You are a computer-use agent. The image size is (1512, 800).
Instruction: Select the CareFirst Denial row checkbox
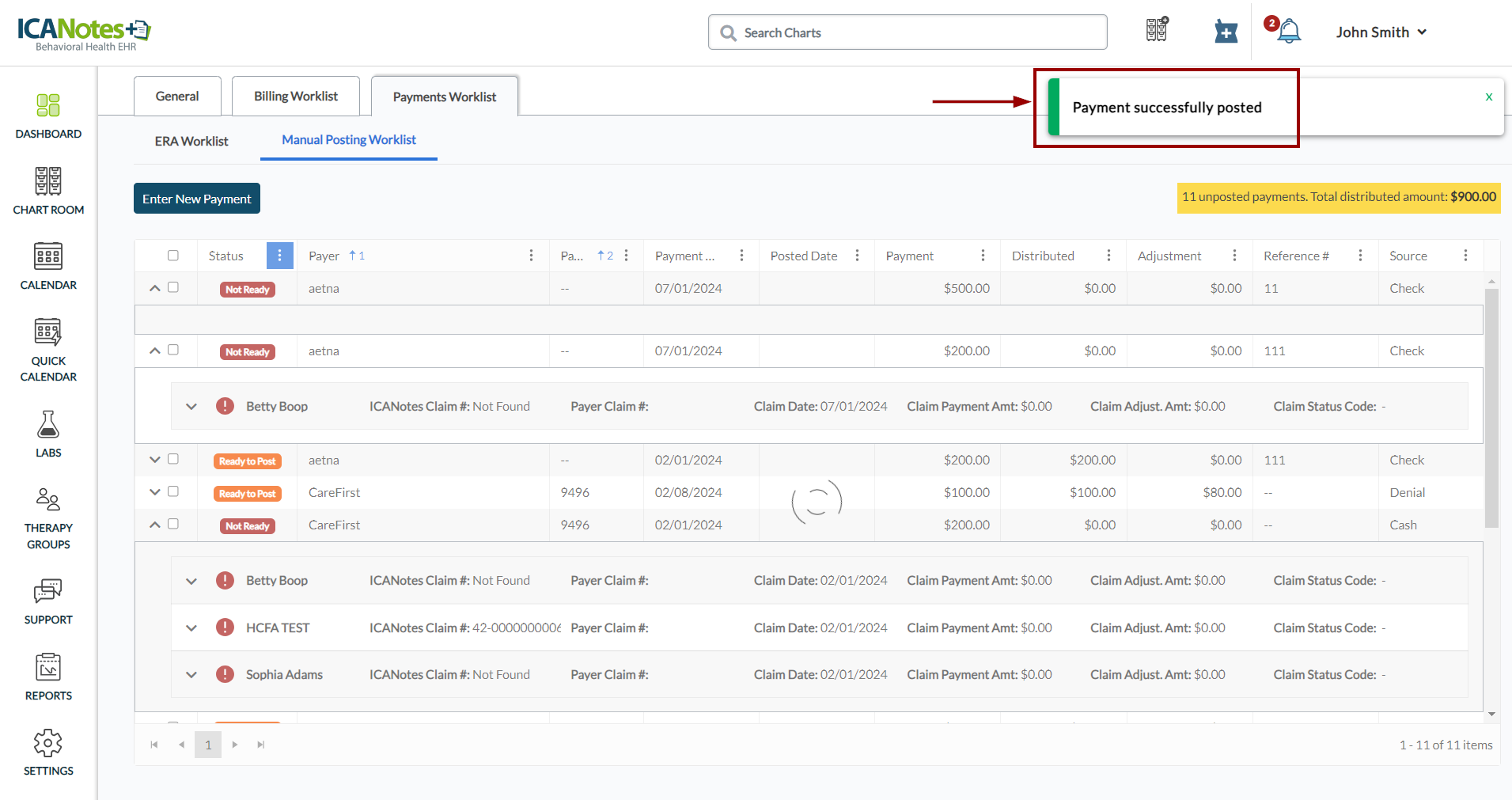coord(173,491)
